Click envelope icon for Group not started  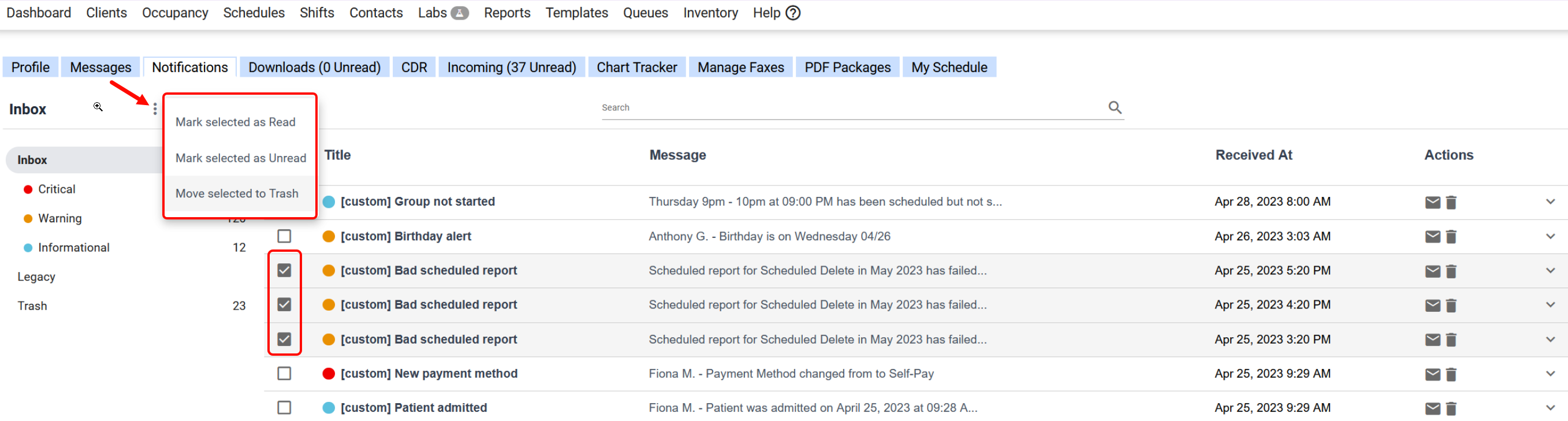click(x=1432, y=203)
